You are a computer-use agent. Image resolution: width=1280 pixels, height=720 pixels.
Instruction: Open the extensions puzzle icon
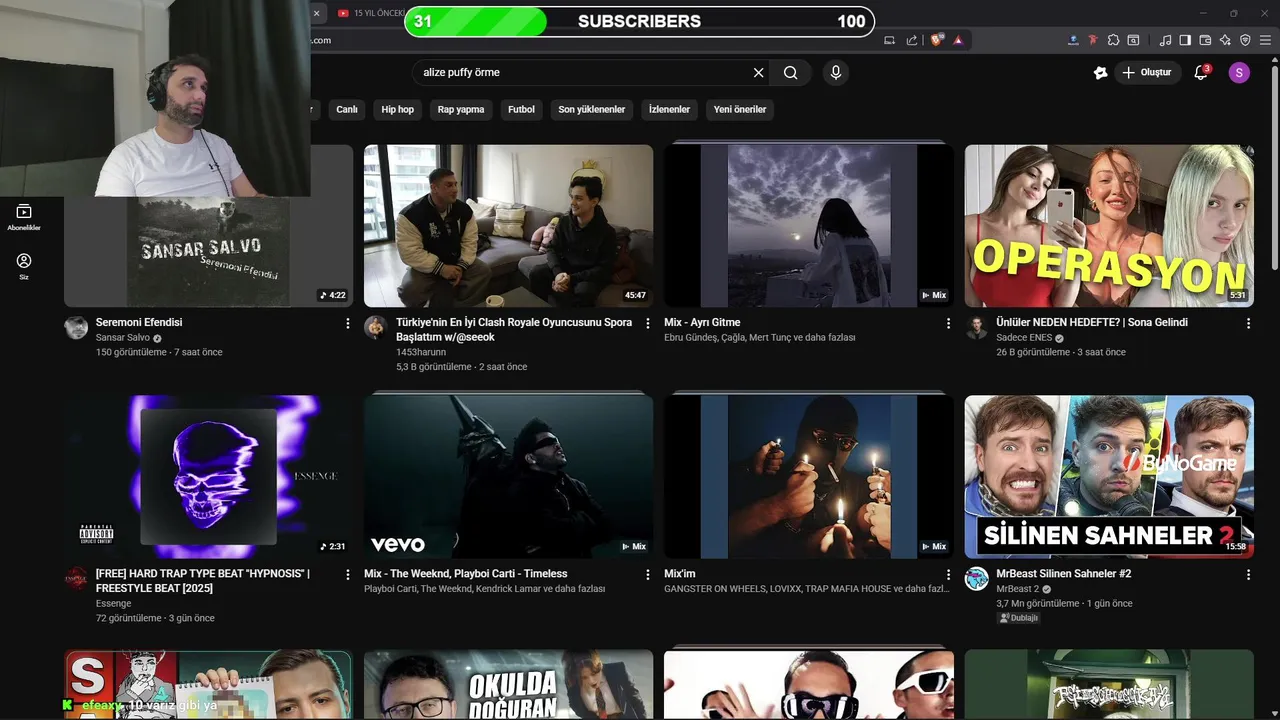click(1113, 40)
